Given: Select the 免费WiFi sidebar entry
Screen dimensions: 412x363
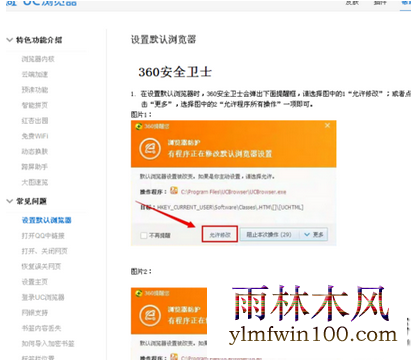Looking at the screenshot, I should click(35, 136).
